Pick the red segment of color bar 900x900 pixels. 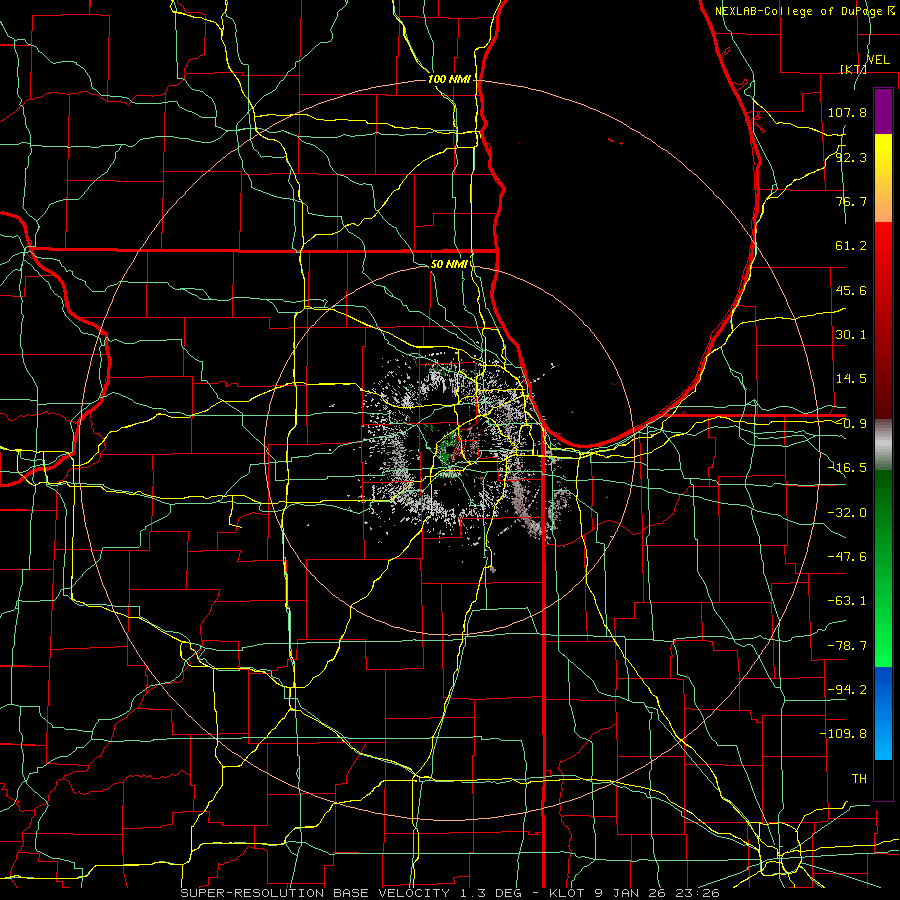click(883, 320)
